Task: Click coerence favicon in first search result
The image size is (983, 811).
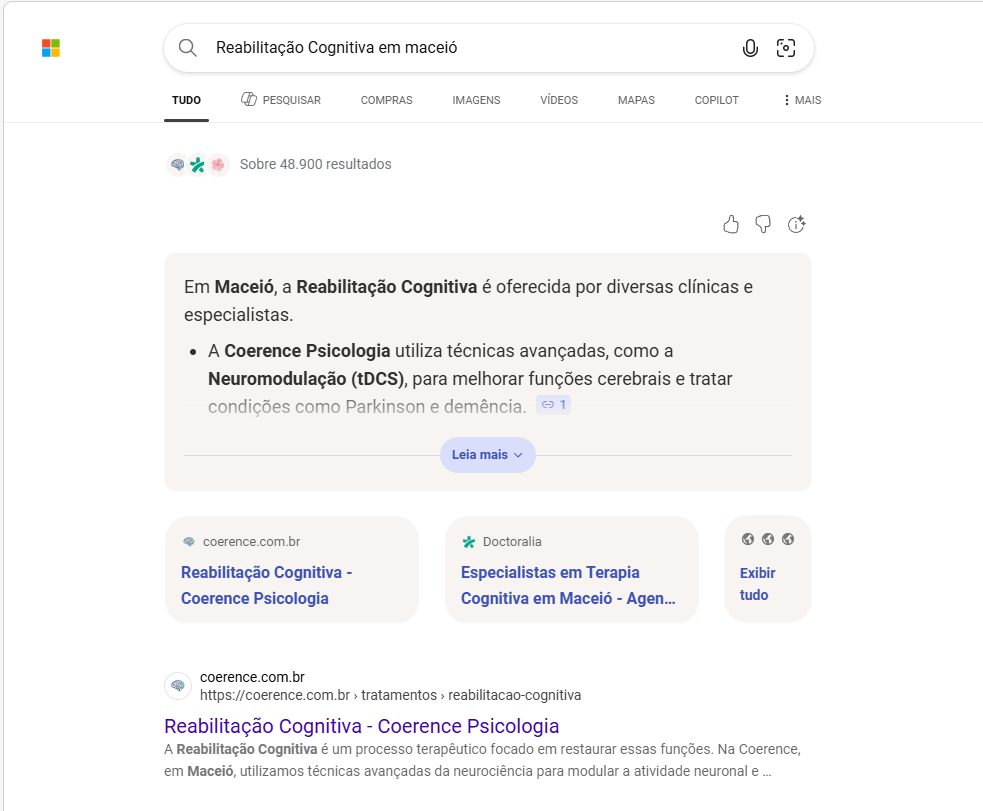Action: tap(178, 686)
